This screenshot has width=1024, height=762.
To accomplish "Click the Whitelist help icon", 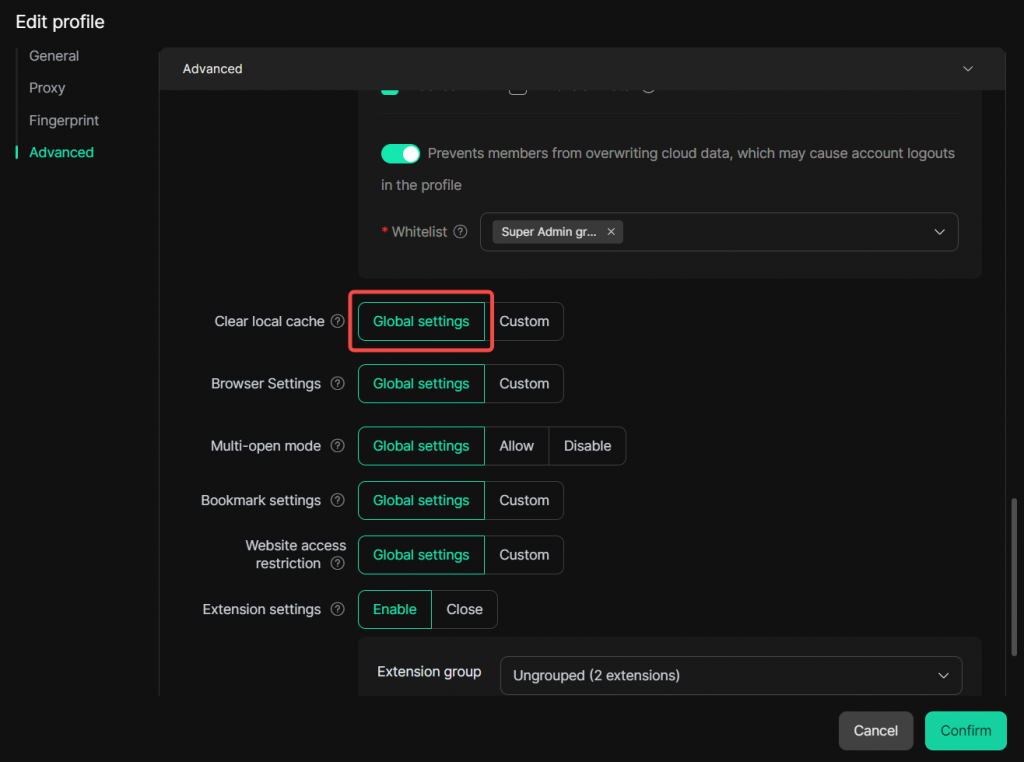I will coord(460,232).
